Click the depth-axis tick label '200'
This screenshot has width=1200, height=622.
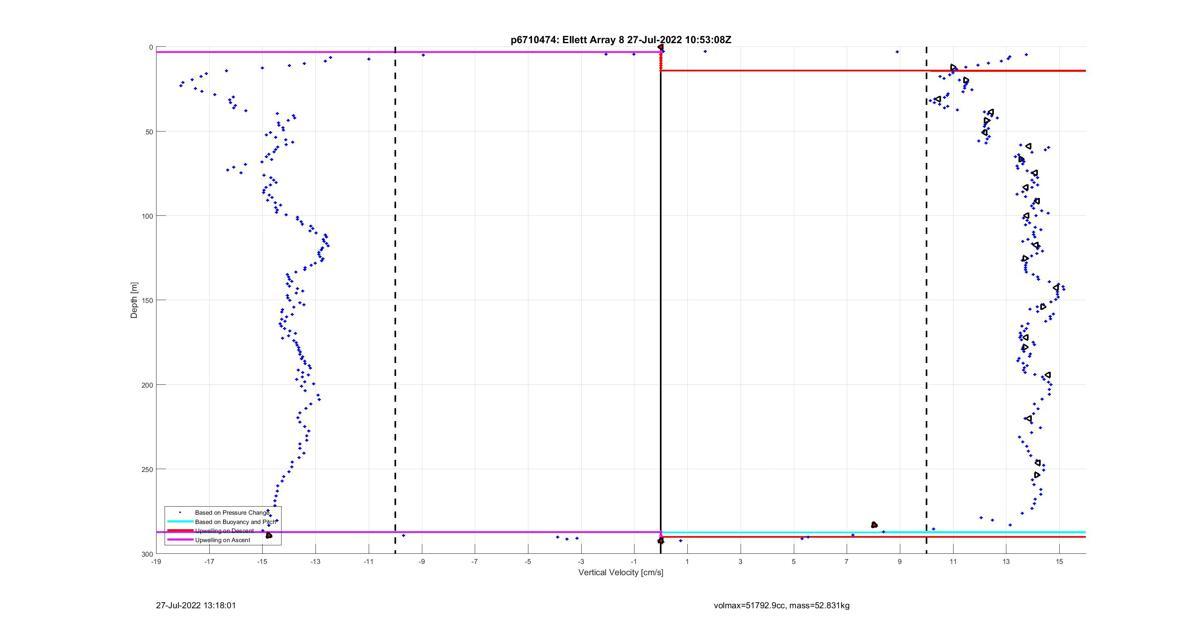pos(147,385)
